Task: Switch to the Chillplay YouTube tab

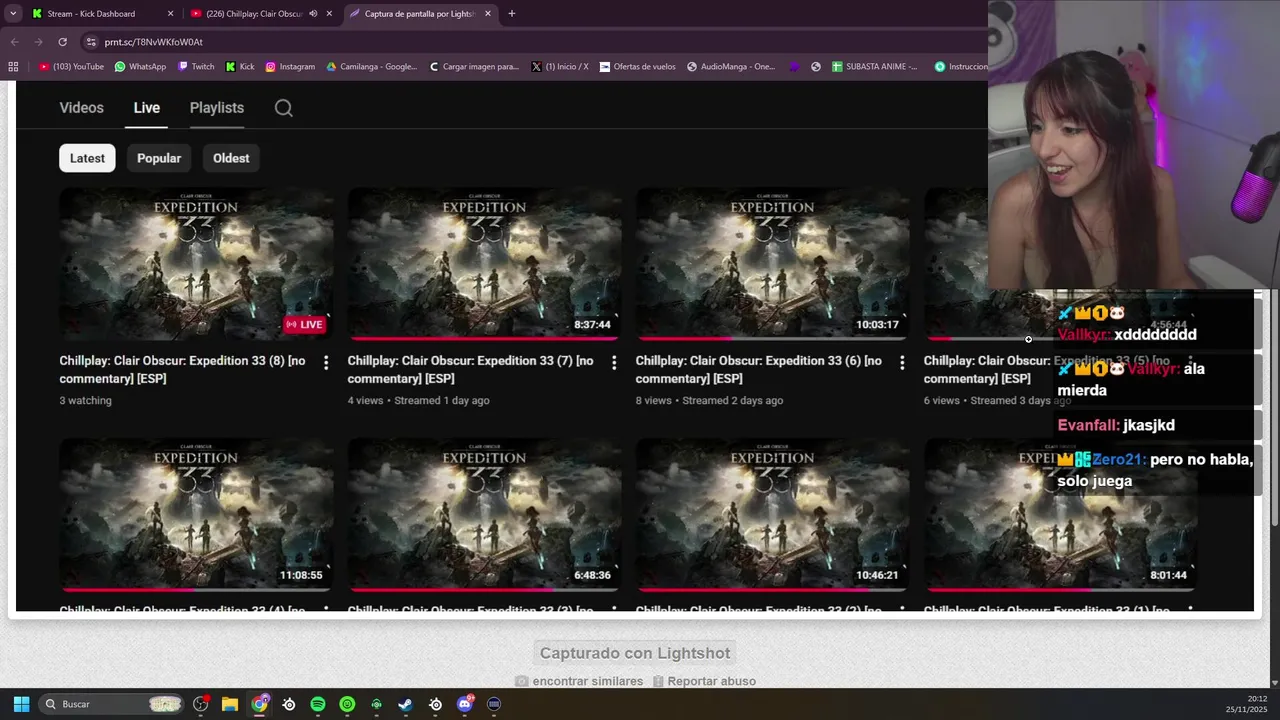Action: pyautogui.click(x=262, y=14)
